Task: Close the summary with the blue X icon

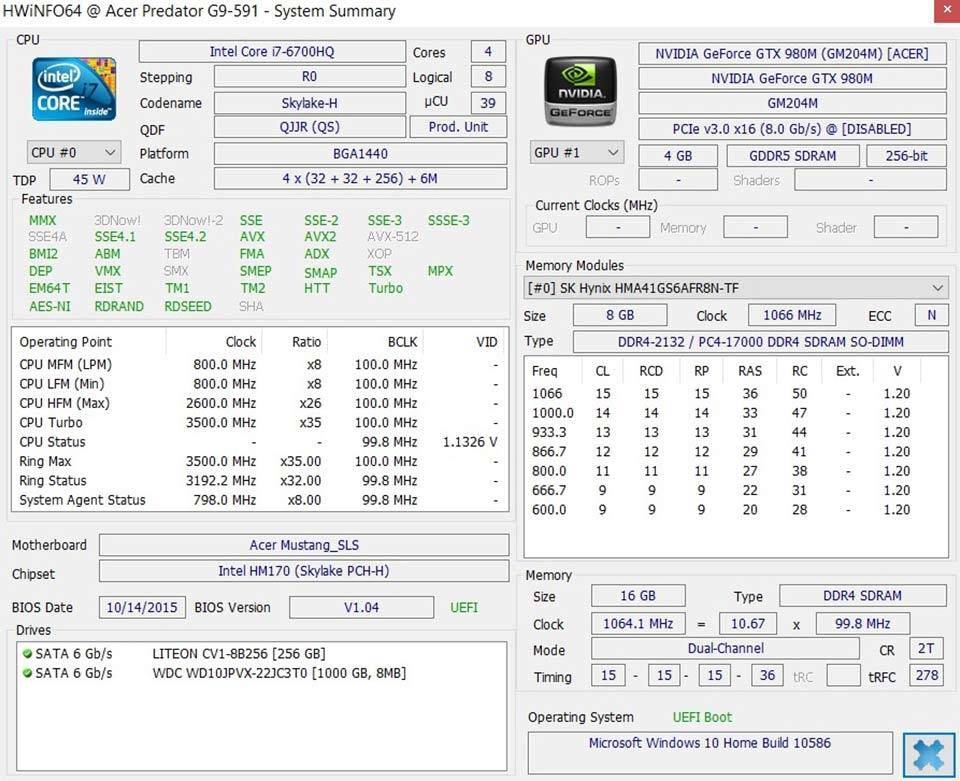Action: (x=929, y=755)
